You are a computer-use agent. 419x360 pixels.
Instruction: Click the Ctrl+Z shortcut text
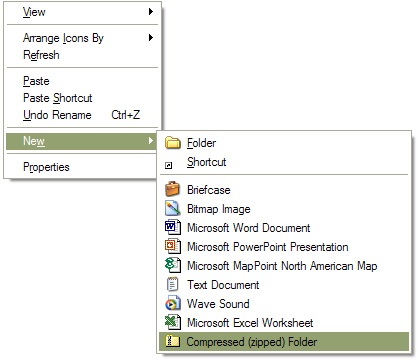(126, 115)
